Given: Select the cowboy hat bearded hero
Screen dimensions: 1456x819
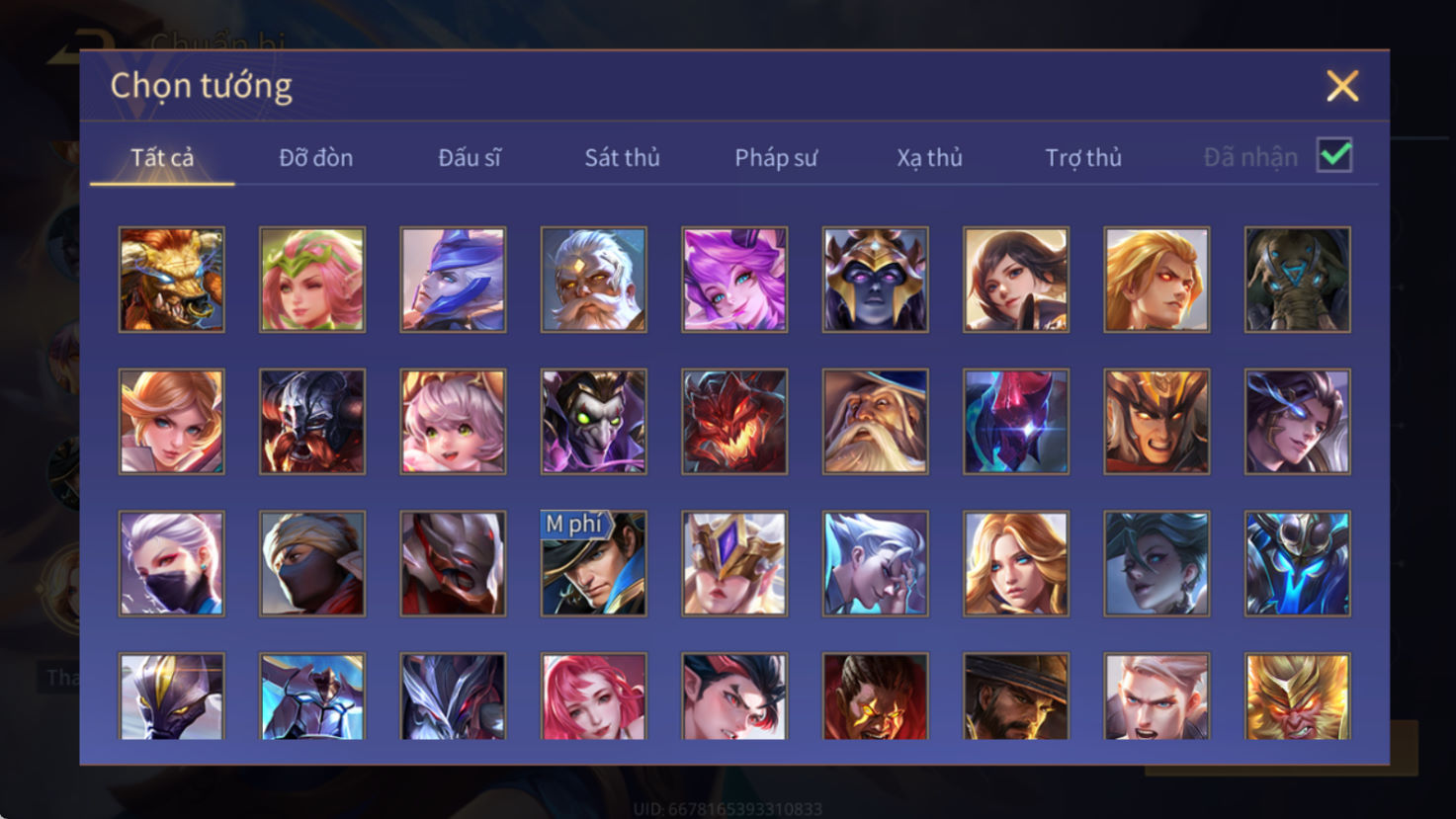Looking at the screenshot, I should [x=1016, y=696].
